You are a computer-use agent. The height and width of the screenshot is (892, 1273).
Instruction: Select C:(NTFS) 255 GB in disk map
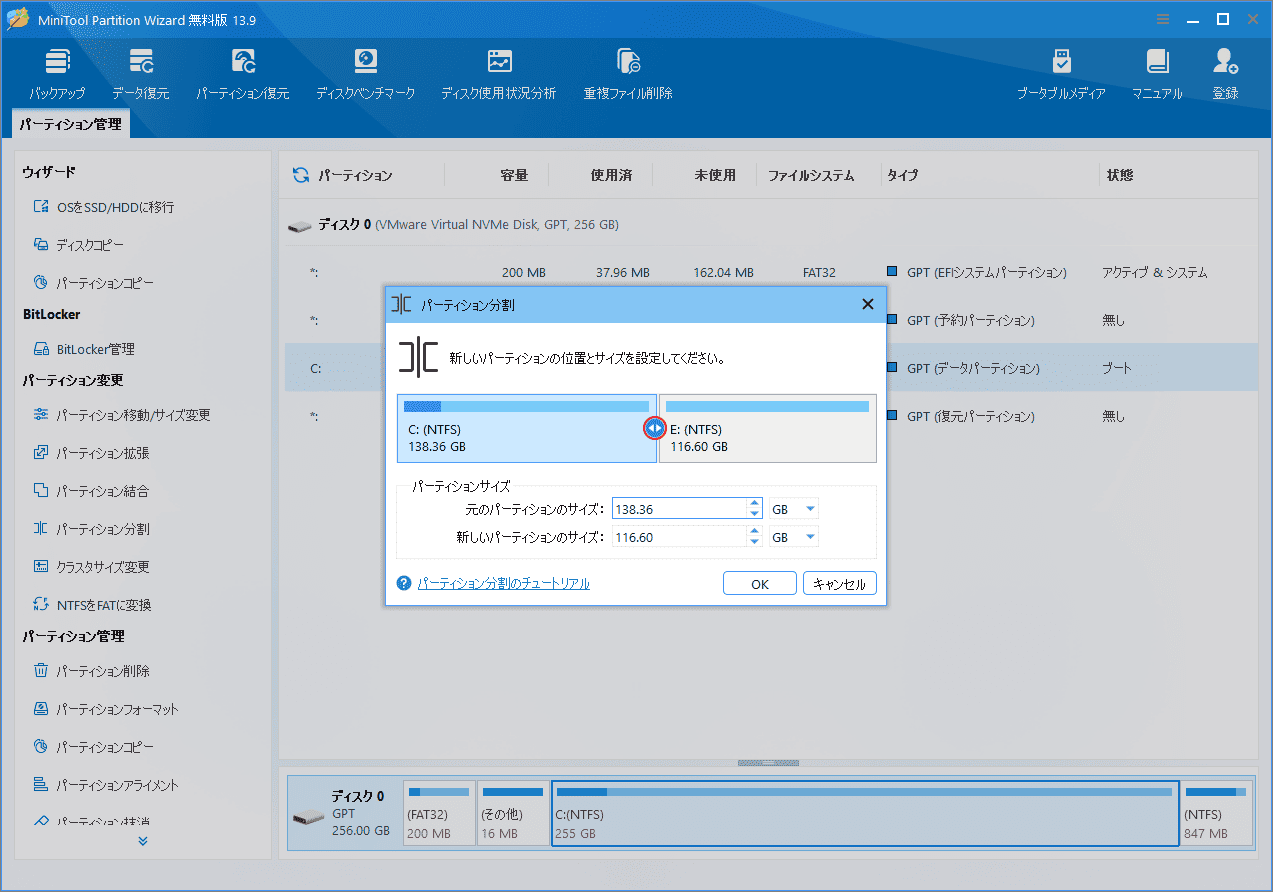(x=865, y=813)
